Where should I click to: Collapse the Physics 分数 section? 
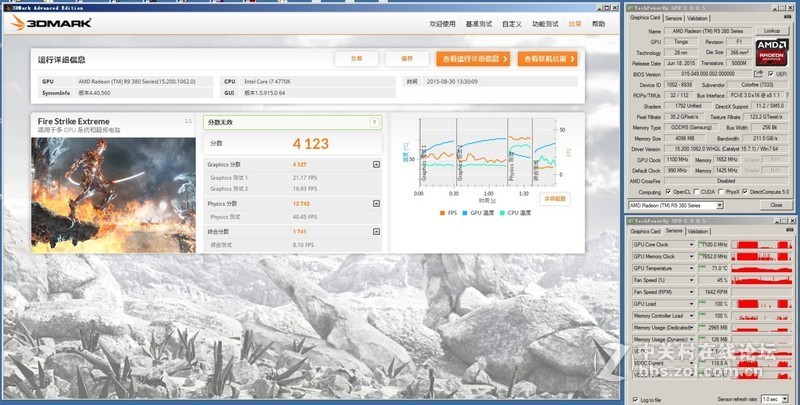(x=376, y=204)
